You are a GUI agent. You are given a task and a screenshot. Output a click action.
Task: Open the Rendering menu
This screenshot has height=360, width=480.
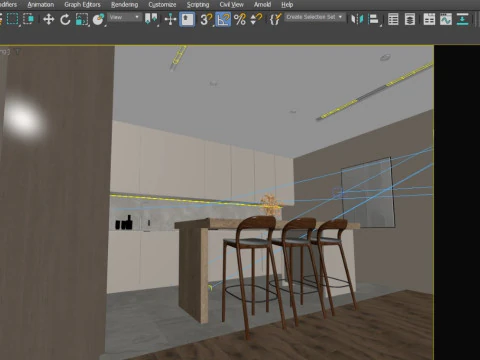coord(125,5)
